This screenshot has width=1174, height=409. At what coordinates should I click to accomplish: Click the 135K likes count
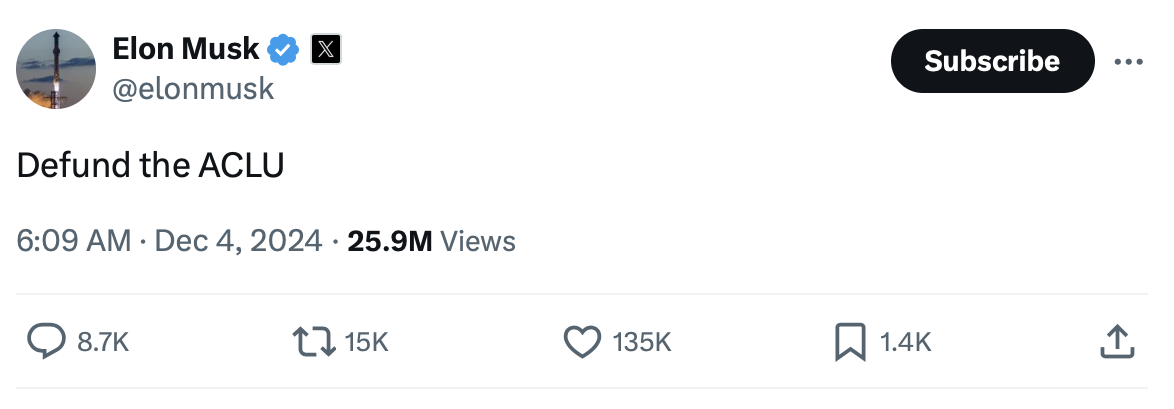point(641,342)
